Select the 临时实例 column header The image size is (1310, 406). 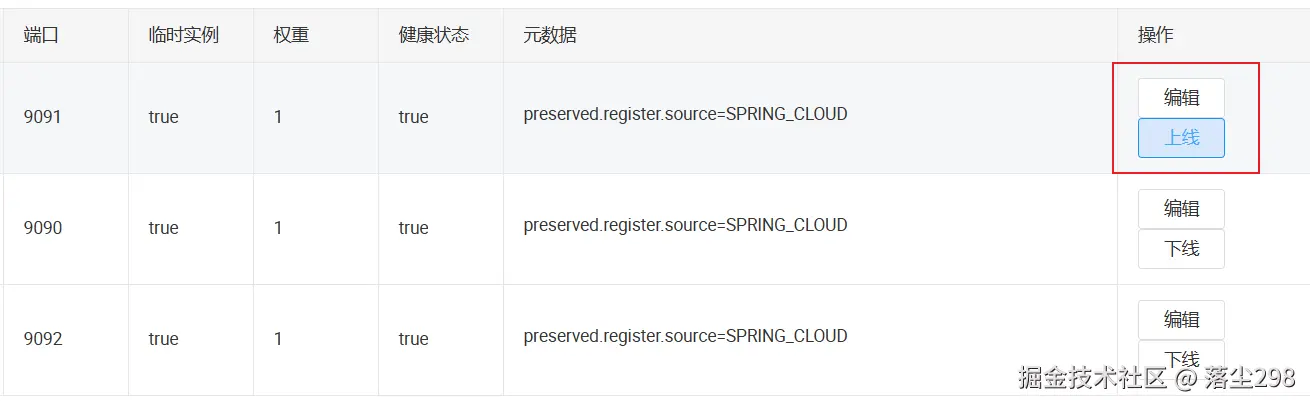184,35
